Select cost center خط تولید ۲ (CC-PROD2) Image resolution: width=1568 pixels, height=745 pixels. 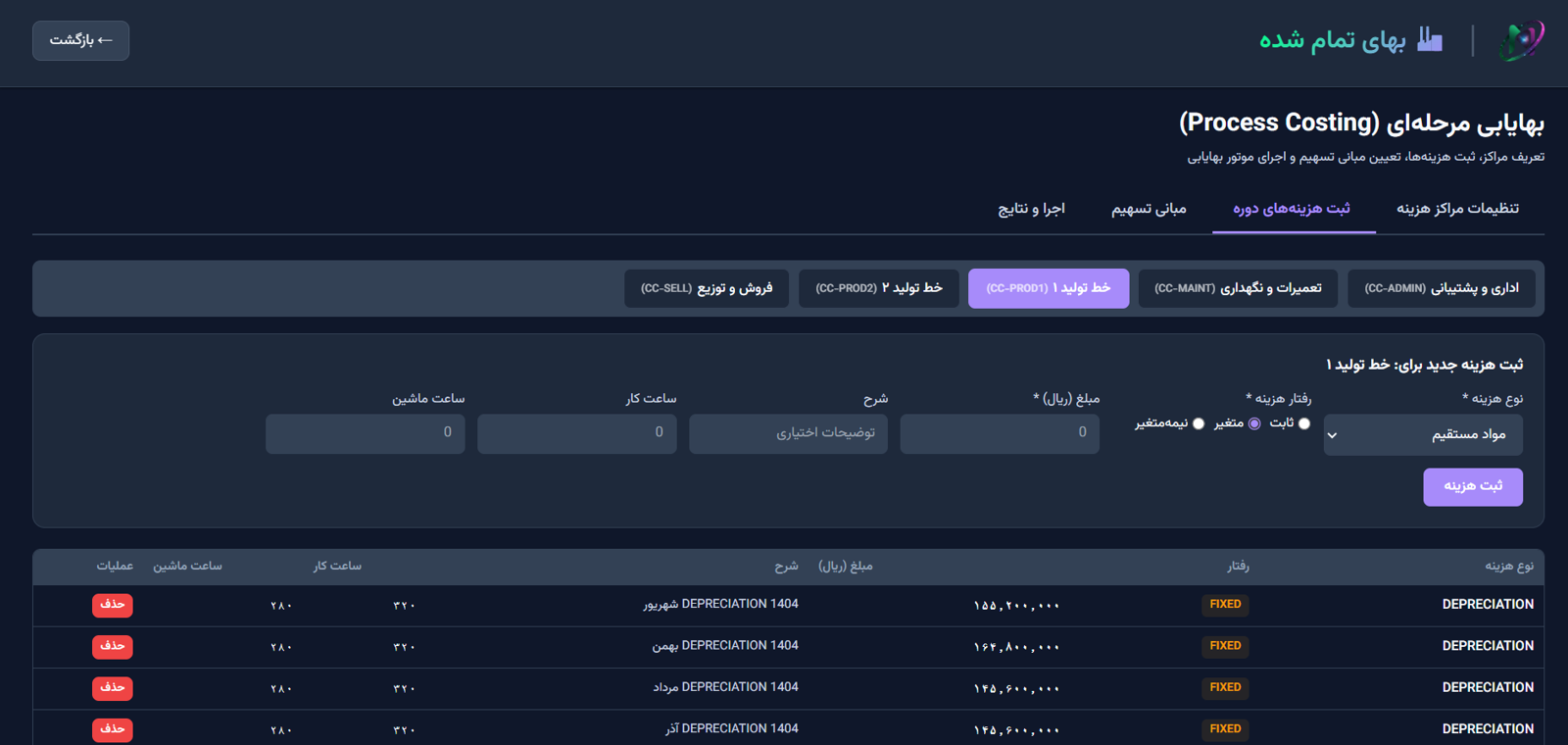coord(879,288)
